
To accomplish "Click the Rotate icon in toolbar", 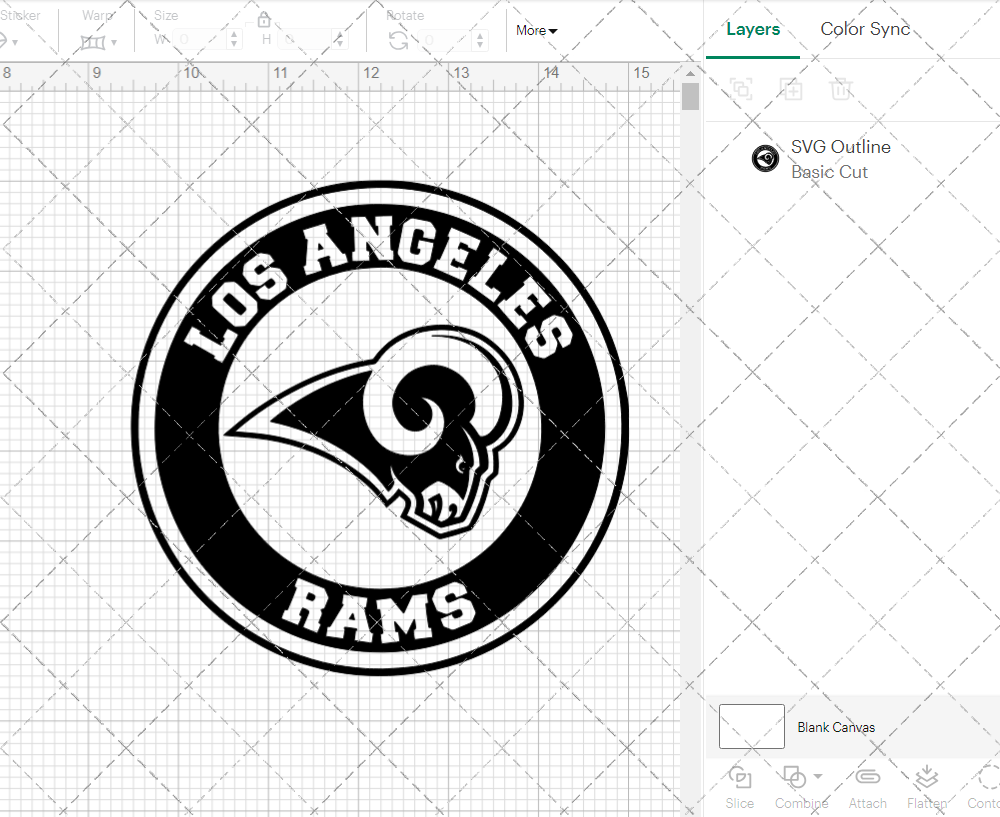I will (x=398, y=40).
